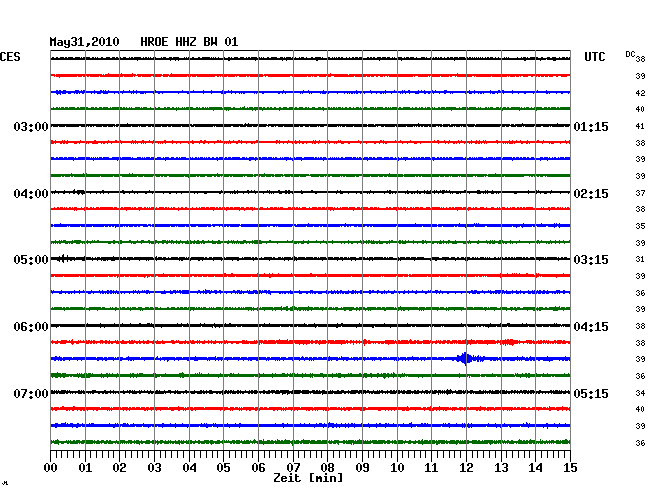Image resolution: width=650 pixels, height=494 pixels.
Task: Click minute 03 on the time axis
Action: pyautogui.click(x=154, y=468)
